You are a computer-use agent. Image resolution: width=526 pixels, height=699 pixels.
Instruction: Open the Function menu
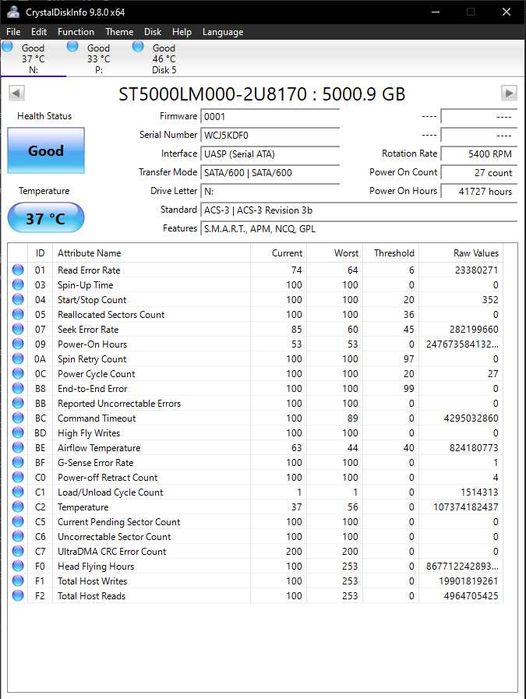click(x=76, y=32)
